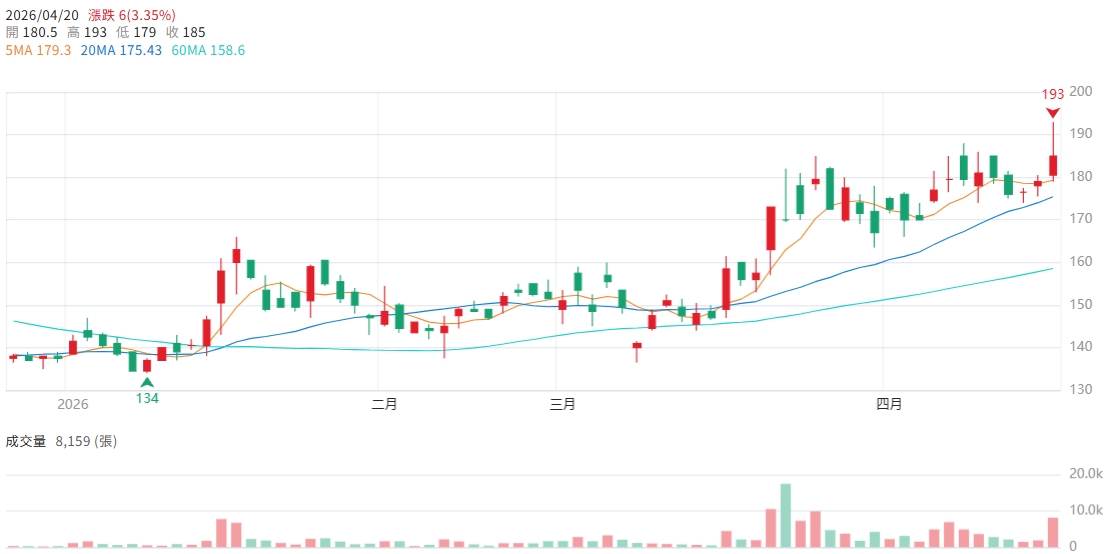Click the 20.0k volume axis label

pos(1086,473)
